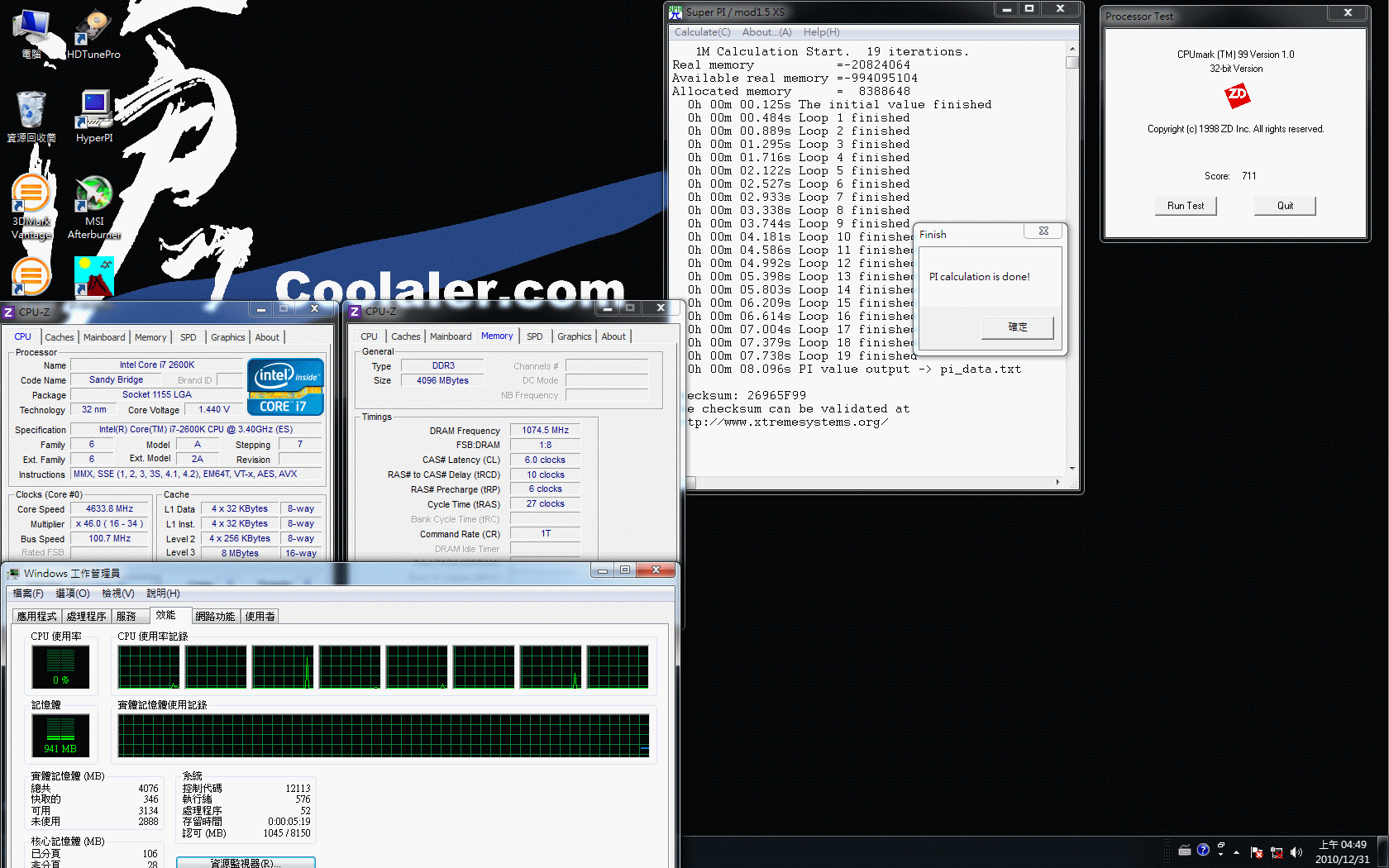Open the Help(H) menu in Super PI

(x=821, y=32)
